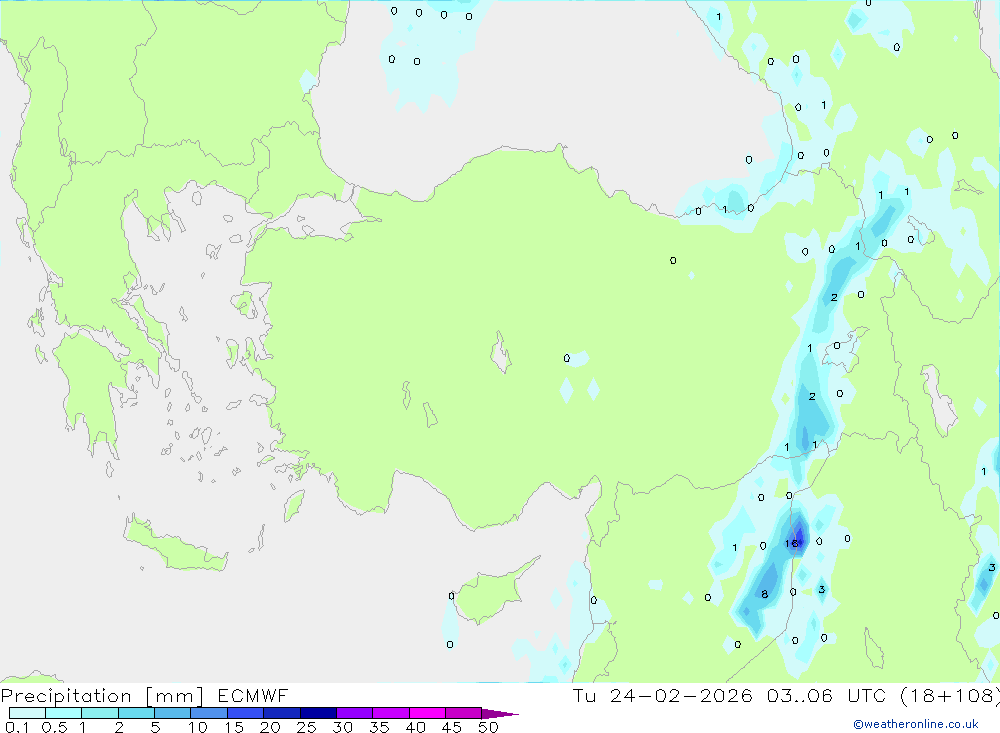Viewport: 1000px width, 733px height.
Task: Click the '0.1' legend scale label
Action: pos(17,727)
